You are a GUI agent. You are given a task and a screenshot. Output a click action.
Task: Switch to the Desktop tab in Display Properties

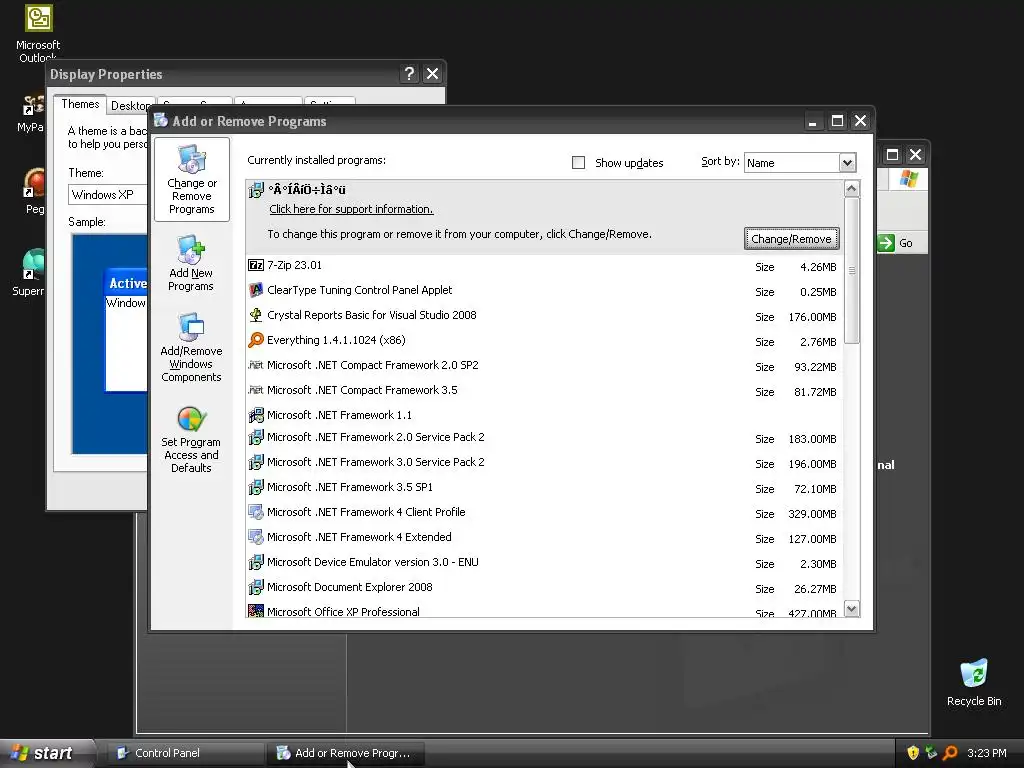point(131,106)
